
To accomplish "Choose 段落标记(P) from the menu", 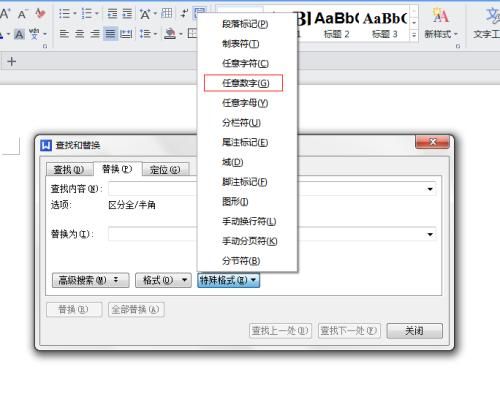I will 245,24.
